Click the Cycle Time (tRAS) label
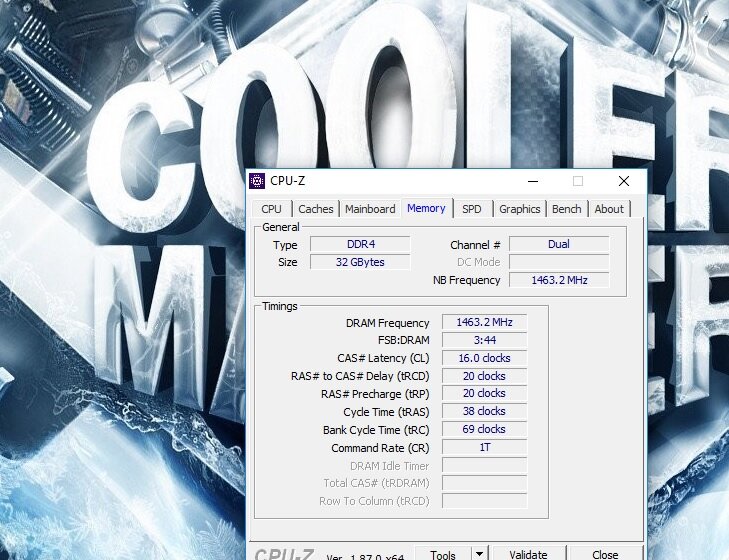This screenshot has height=560, width=729. [386, 412]
